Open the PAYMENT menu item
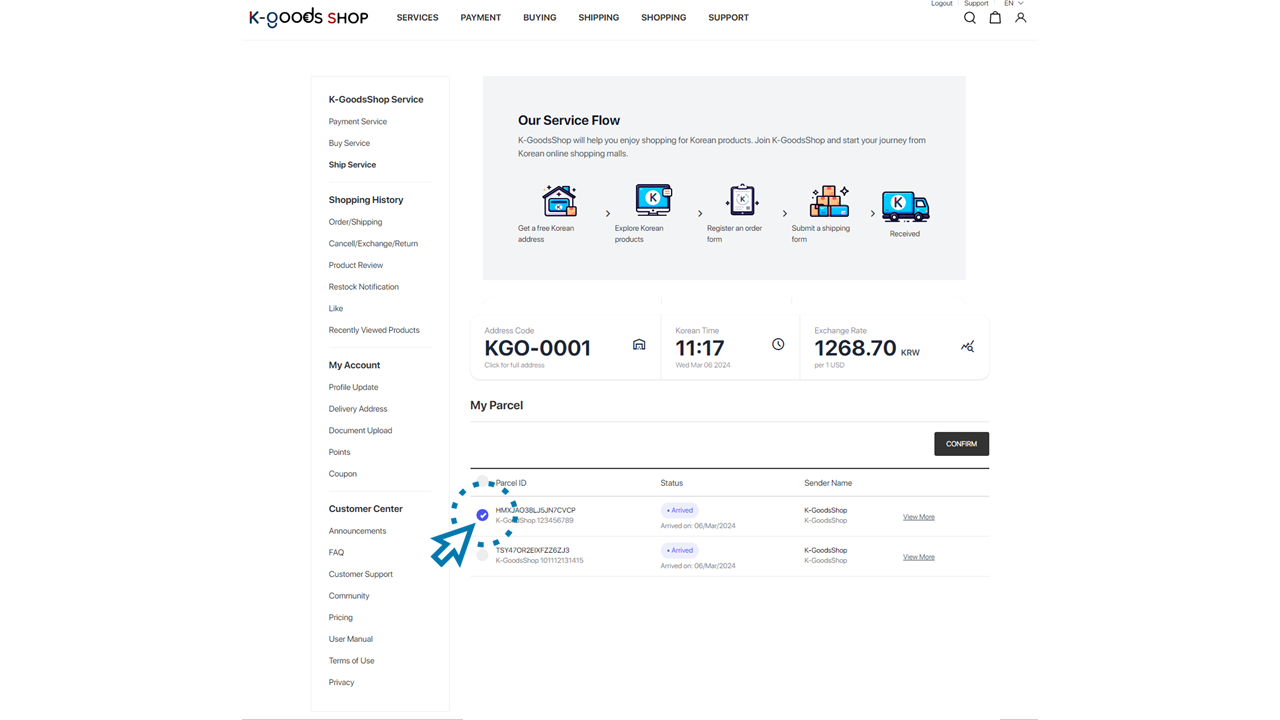Image resolution: width=1280 pixels, height=720 pixels. 480,18
